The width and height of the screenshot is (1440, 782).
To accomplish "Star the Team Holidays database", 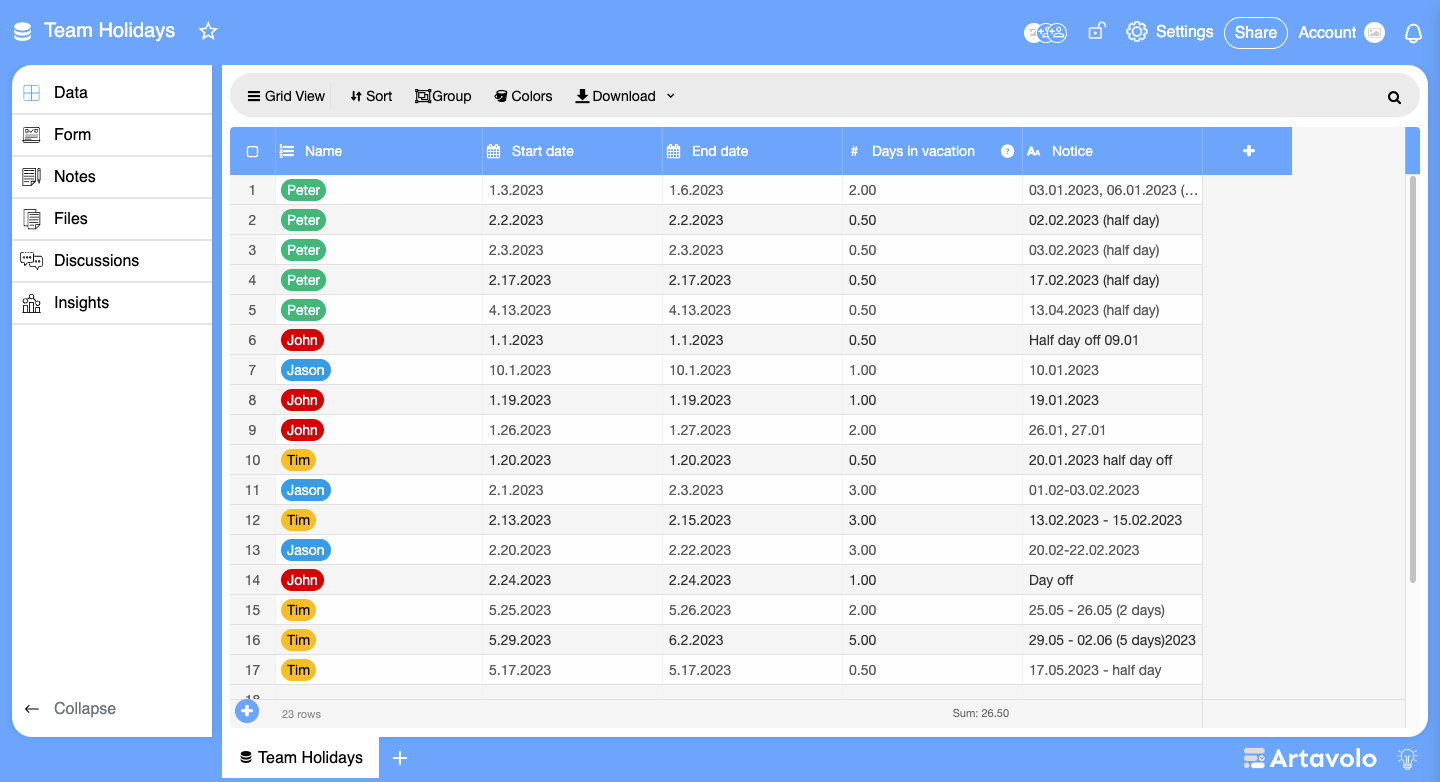I will point(208,31).
